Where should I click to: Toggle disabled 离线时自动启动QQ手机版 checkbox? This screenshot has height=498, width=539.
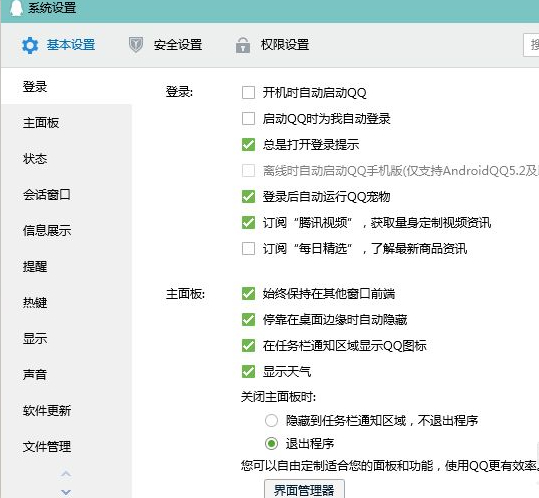(248, 170)
